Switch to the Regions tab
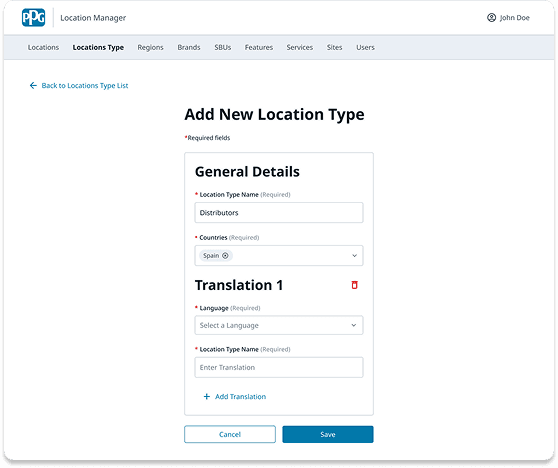Image resolution: width=558 pixels, height=468 pixels. pos(151,47)
